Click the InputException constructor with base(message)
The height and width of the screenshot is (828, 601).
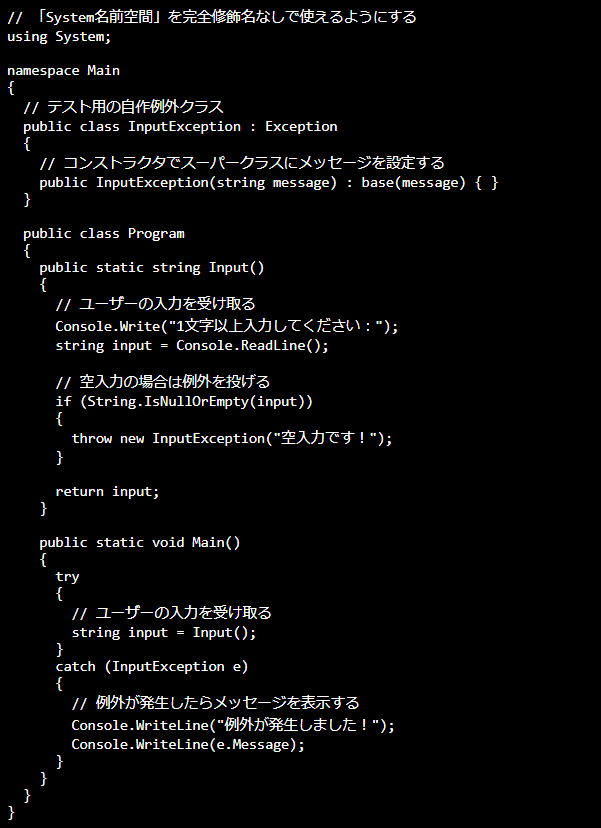click(269, 183)
